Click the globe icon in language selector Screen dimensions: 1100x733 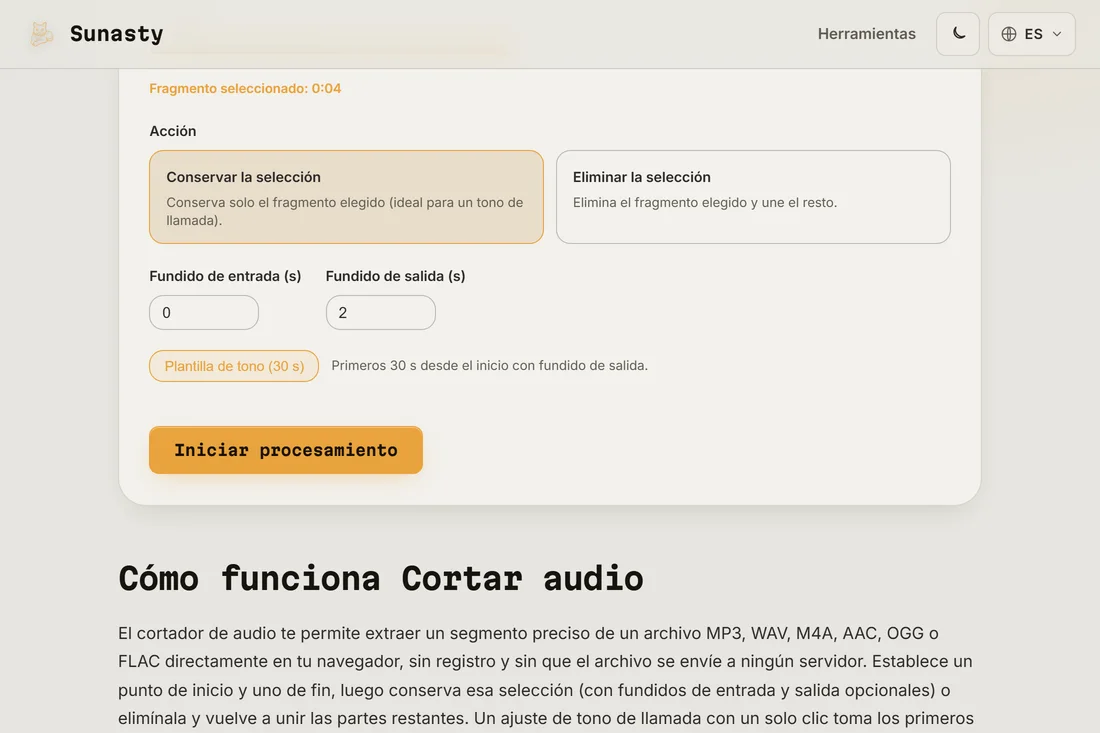(x=1009, y=34)
